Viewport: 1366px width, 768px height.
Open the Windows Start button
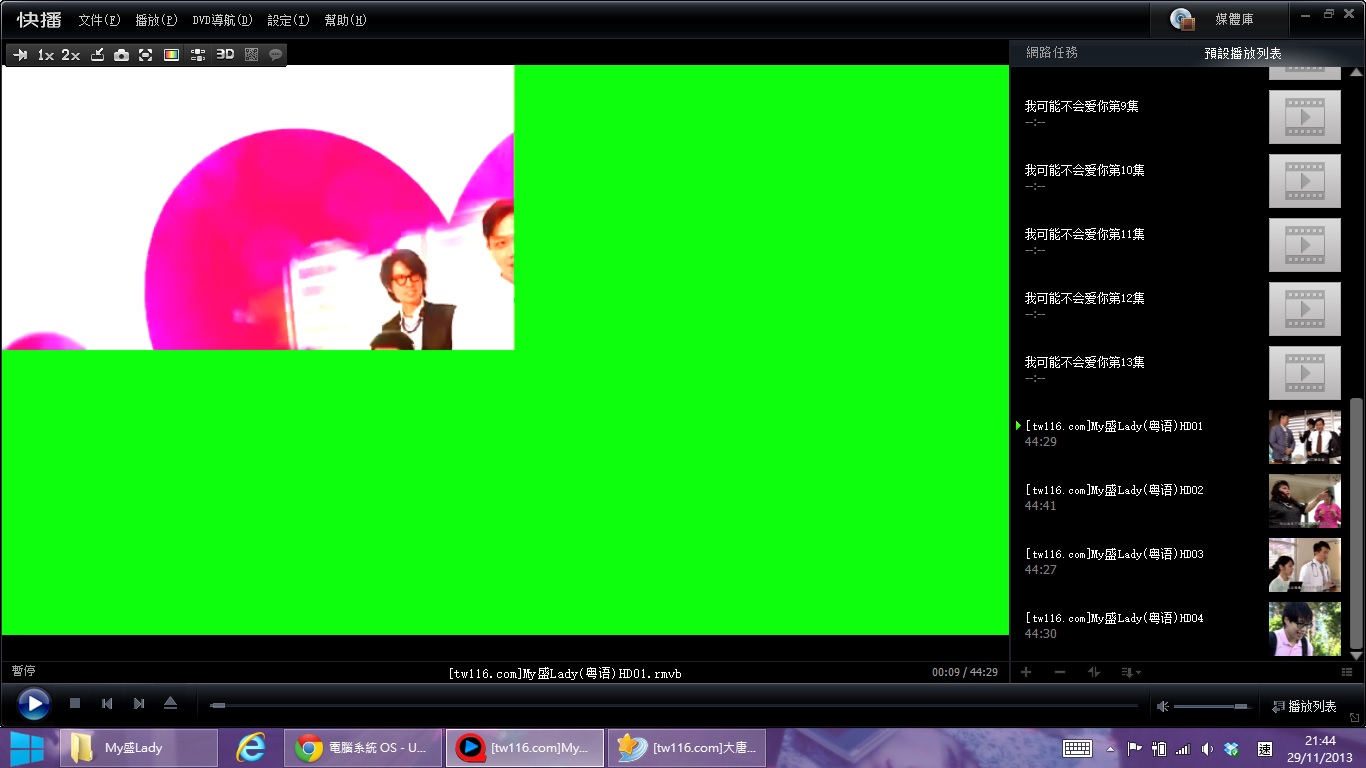pyautogui.click(x=27, y=748)
